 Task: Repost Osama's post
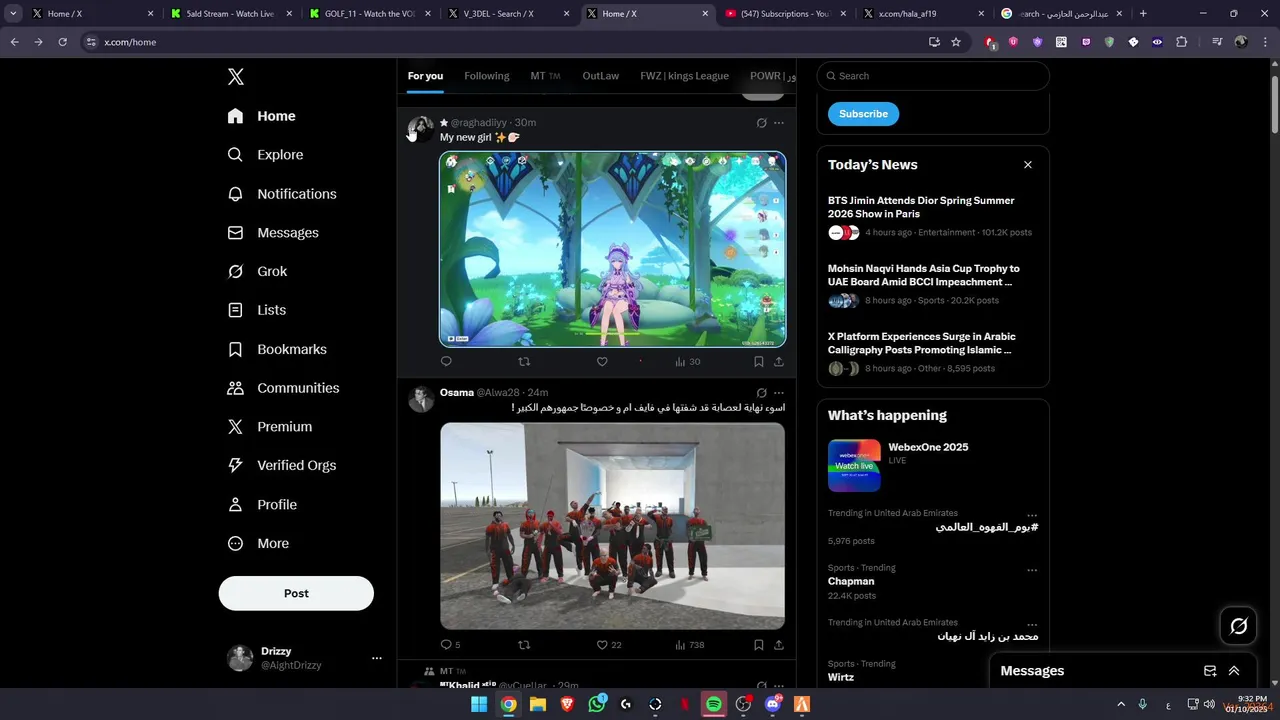(524, 645)
